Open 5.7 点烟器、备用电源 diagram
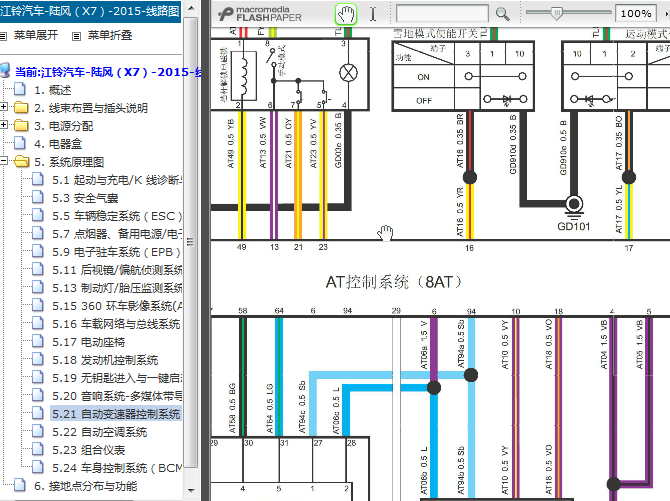The height and width of the screenshot is (501, 670). click(117, 234)
